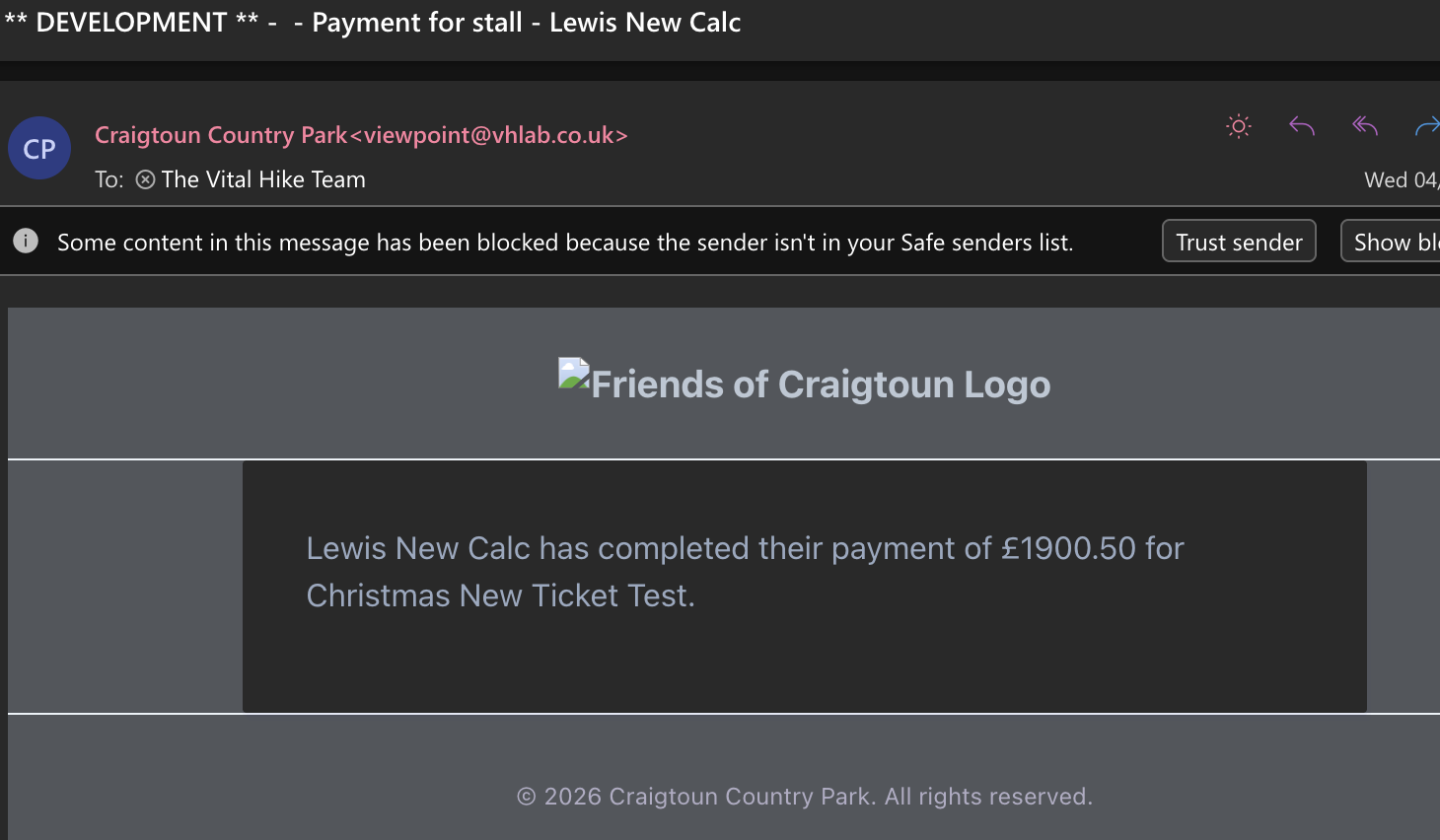Click the Friends of Craigtoun Logo alt text
Image resolution: width=1440 pixels, height=840 pixels.
click(x=821, y=385)
